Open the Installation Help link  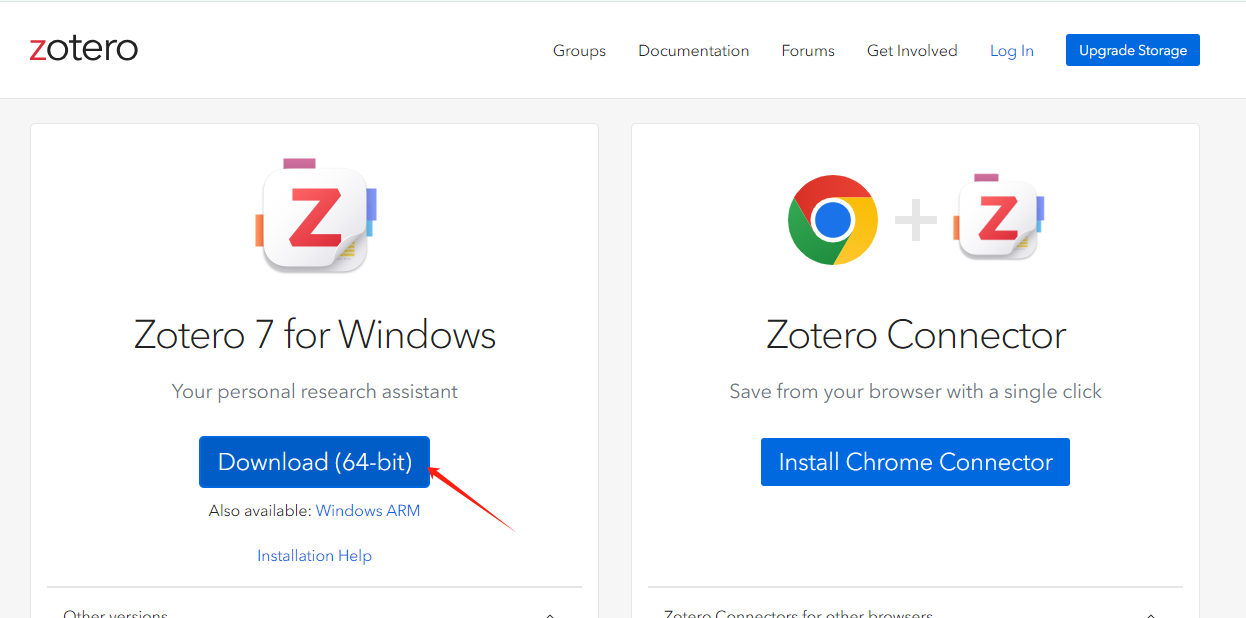(314, 555)
